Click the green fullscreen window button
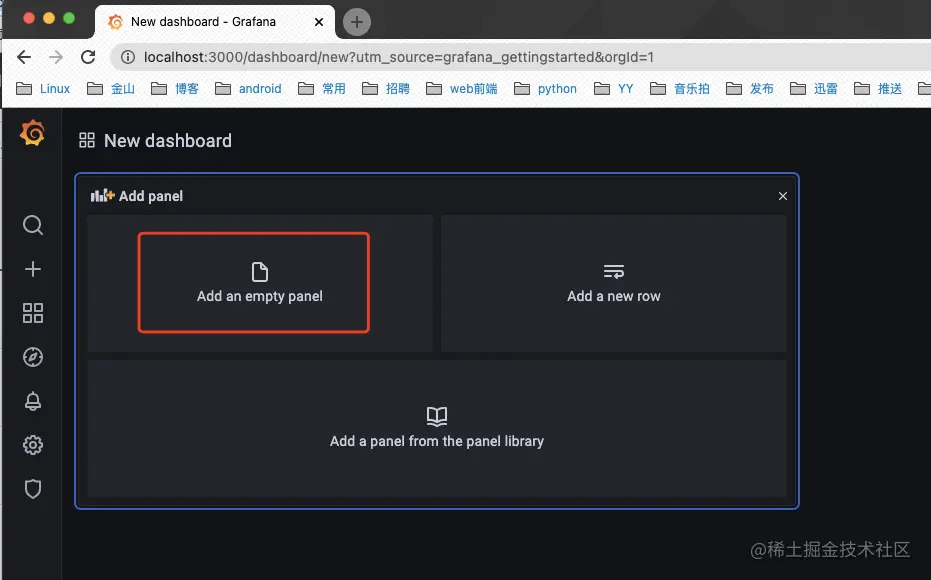 click(69, 18)
